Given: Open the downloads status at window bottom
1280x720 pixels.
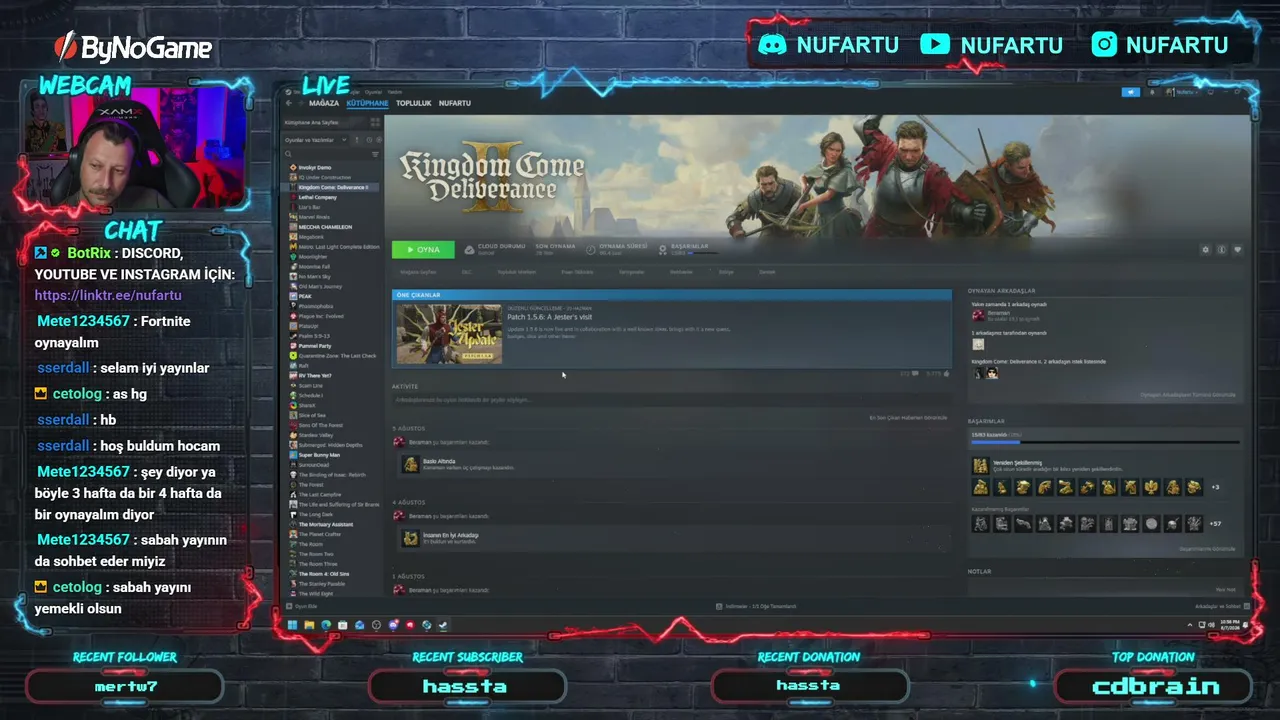Looking at the screenshot, I should pos(756,606).
